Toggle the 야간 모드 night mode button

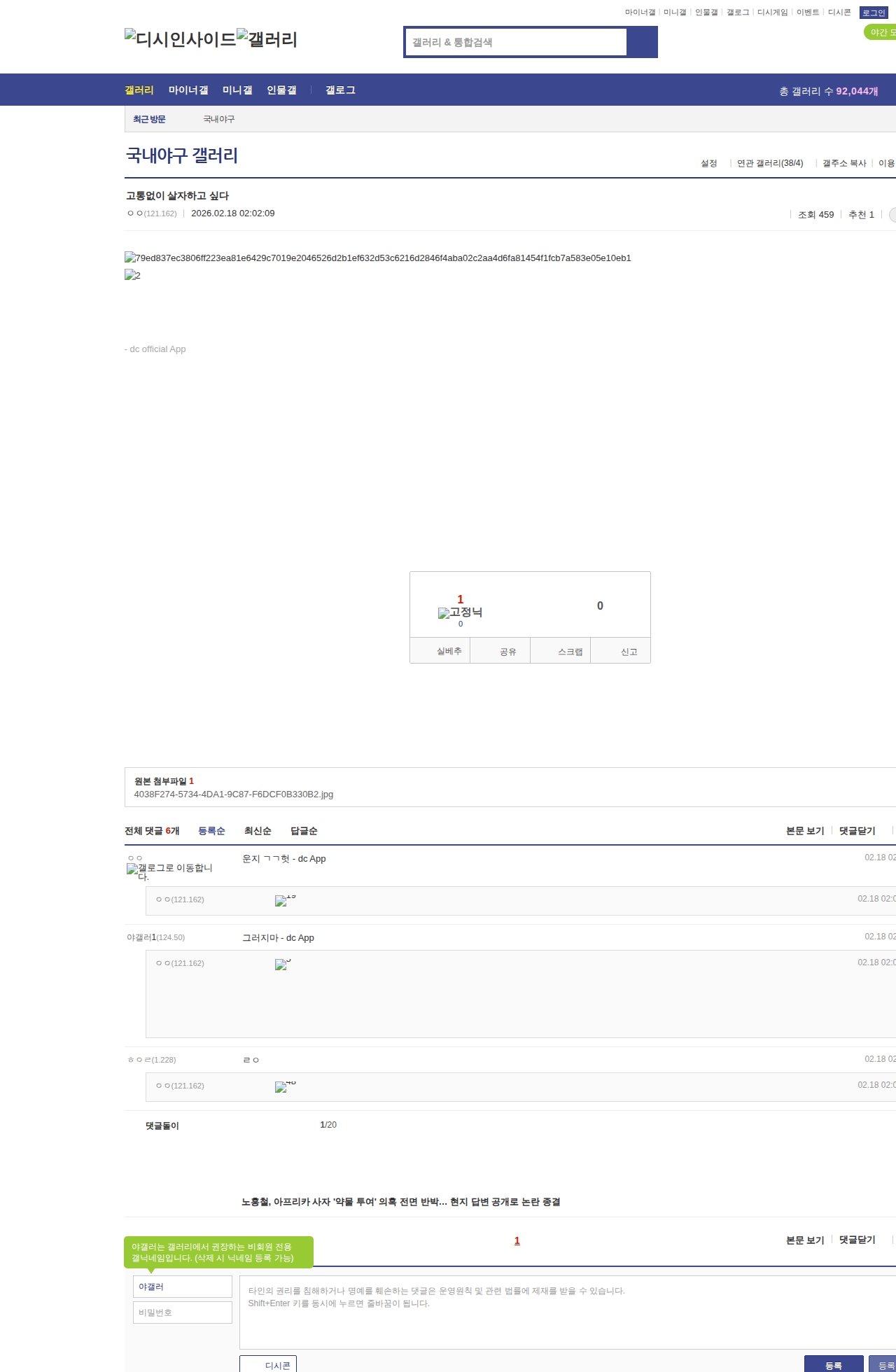[x=881, y=32]
